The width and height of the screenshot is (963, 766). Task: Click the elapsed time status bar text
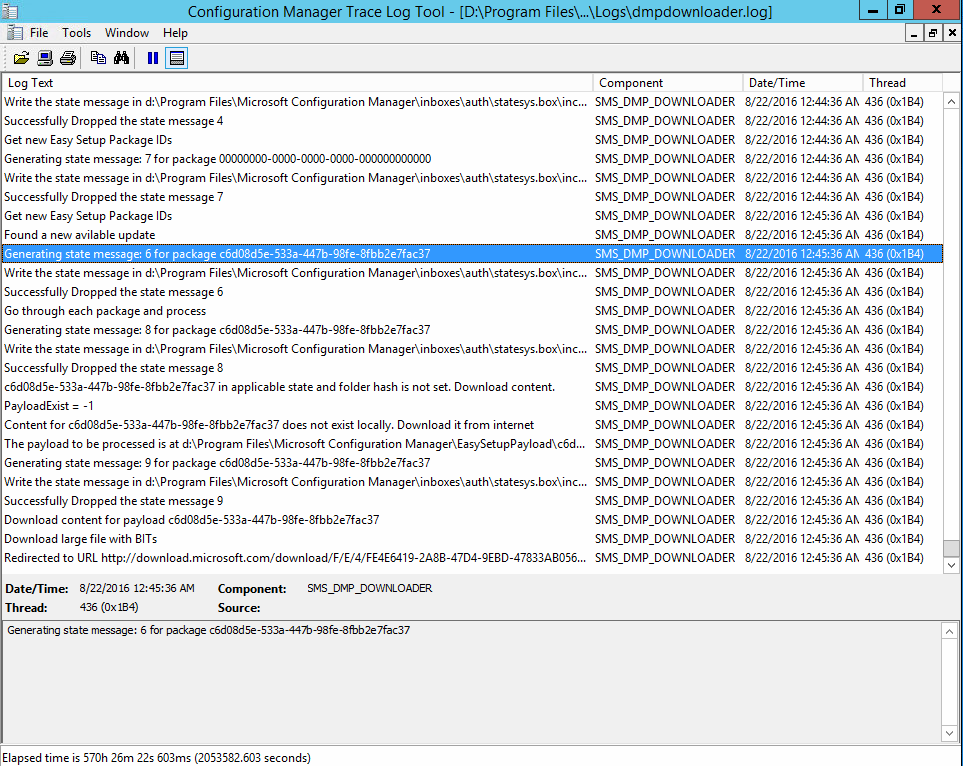click(x=157, y=758)
